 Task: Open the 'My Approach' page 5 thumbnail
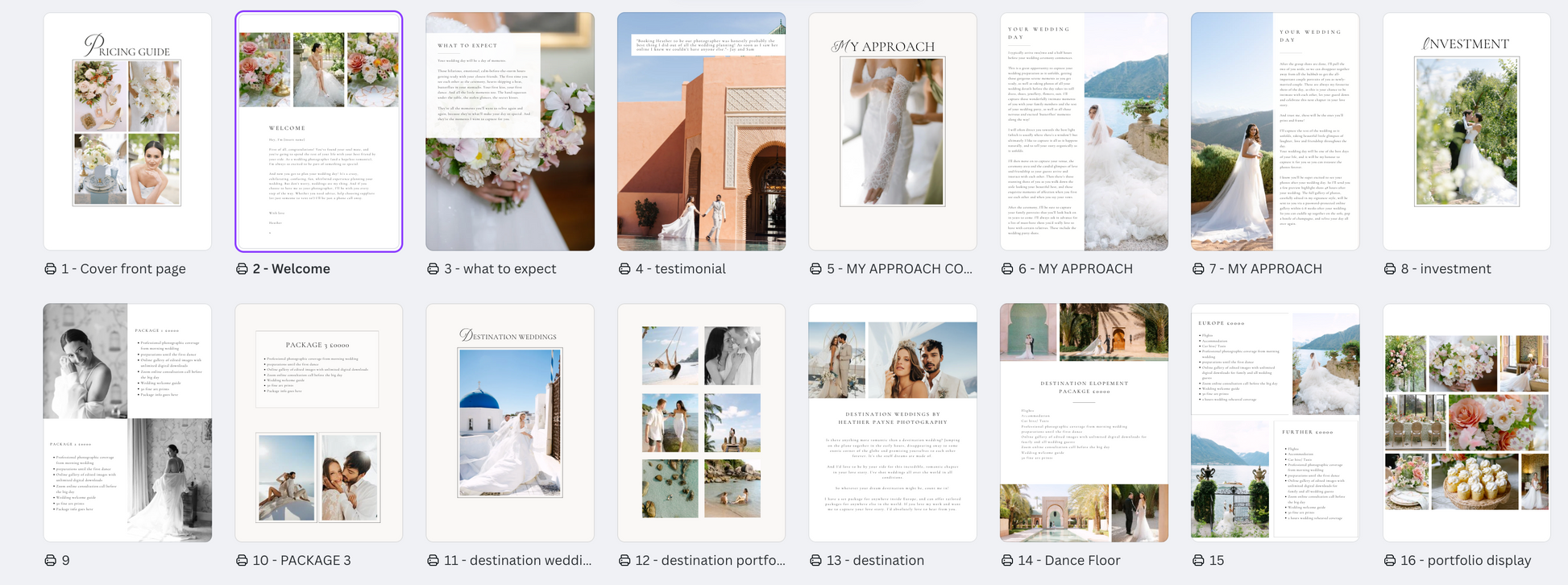(893, 131)
